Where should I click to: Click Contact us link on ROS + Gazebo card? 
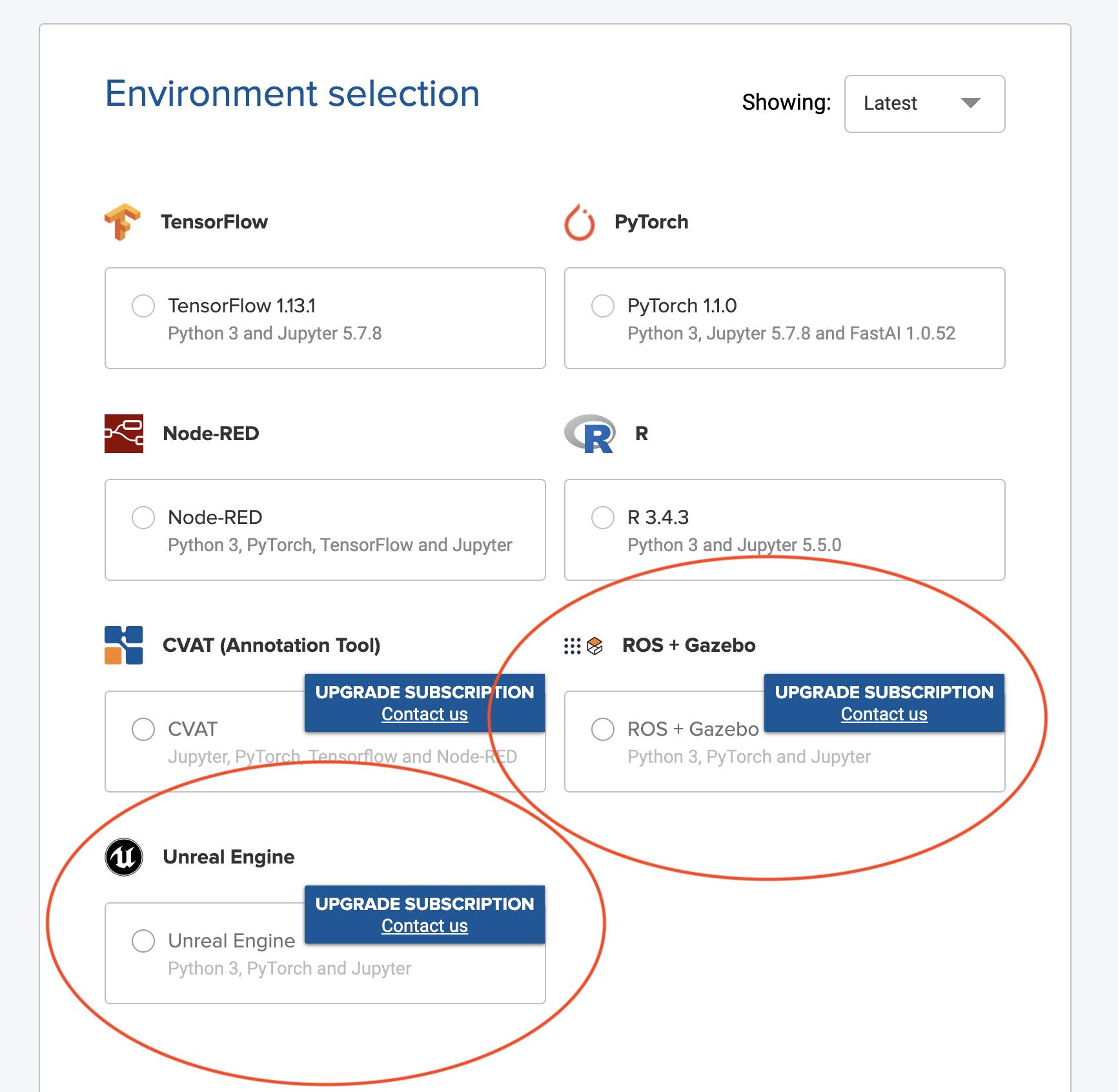[x=884, y=714]
